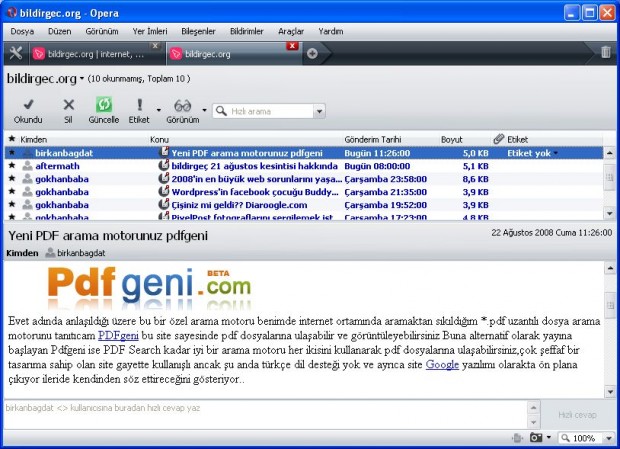Open the Bildirimler menu

(x=247, y=31)
